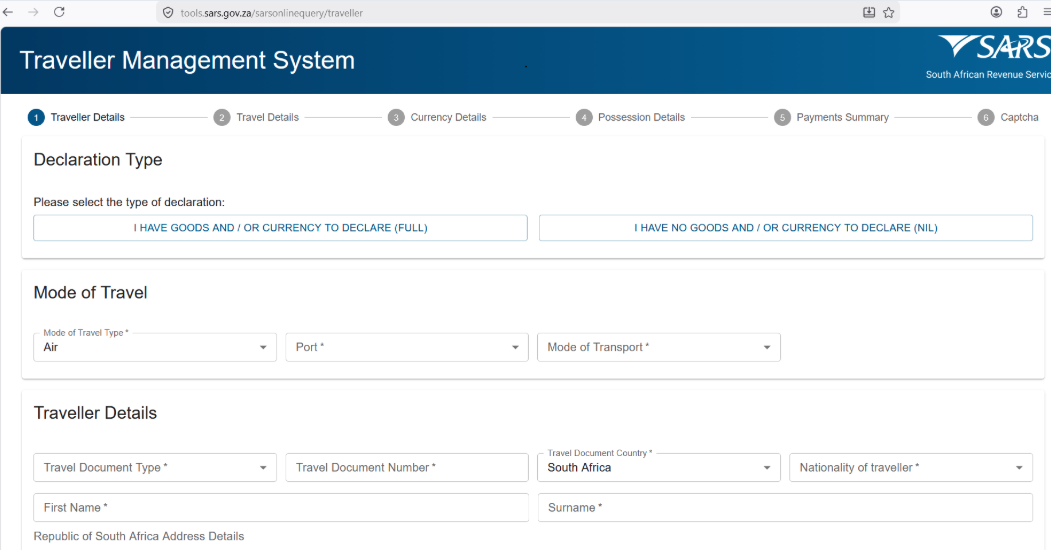Click the Travel Document Number field
This screenshot has width=1051, height=550.
407,468
